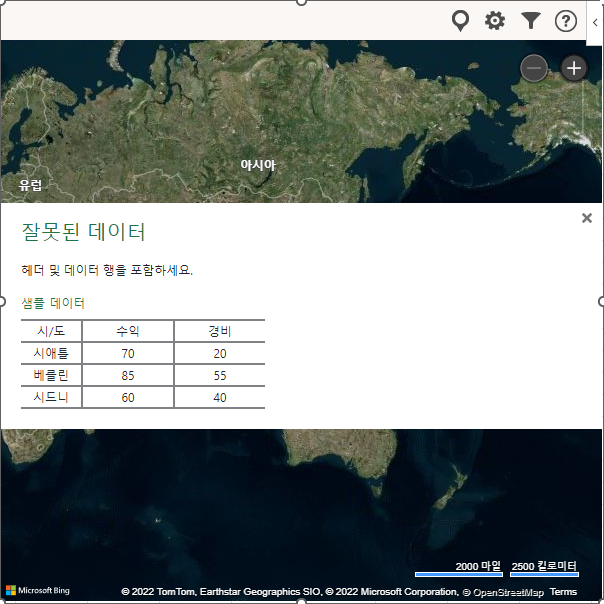Zoom in with the plus button

tap(574, 68)
